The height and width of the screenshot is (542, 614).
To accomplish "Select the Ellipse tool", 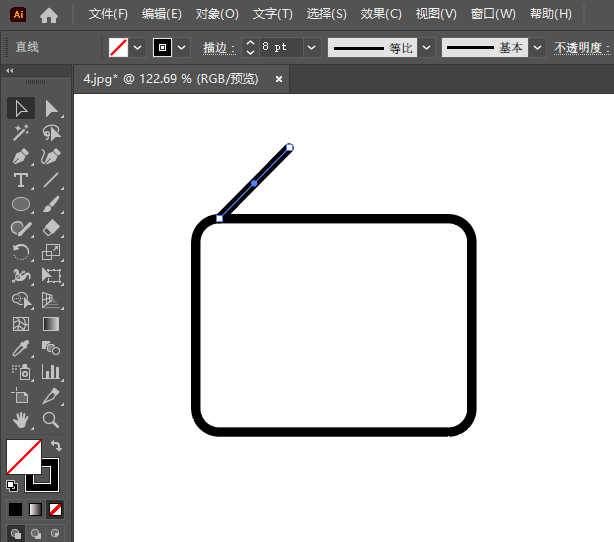I will click(x=21, y=204).
